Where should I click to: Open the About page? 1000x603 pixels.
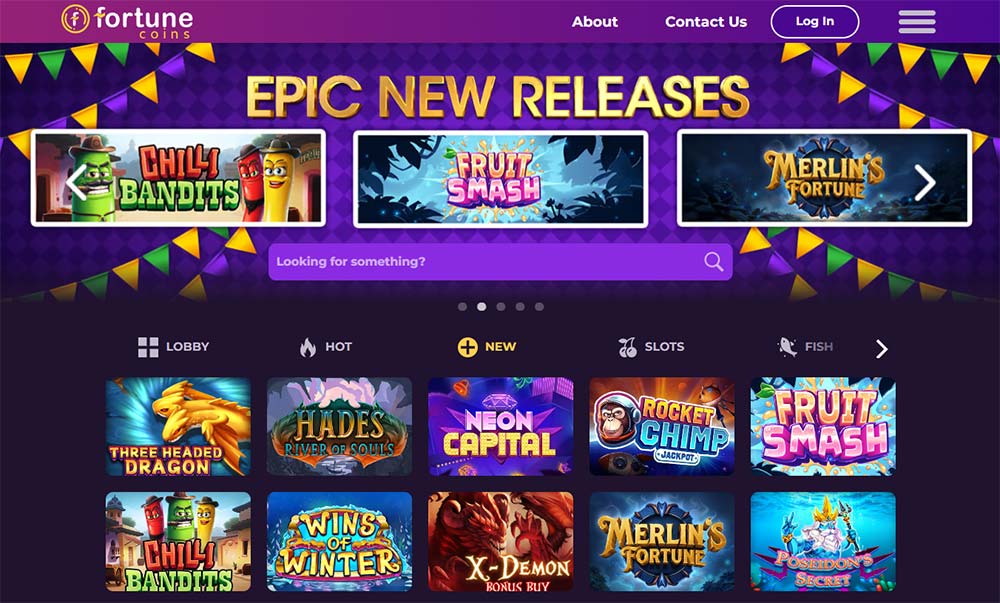[594, 22]
